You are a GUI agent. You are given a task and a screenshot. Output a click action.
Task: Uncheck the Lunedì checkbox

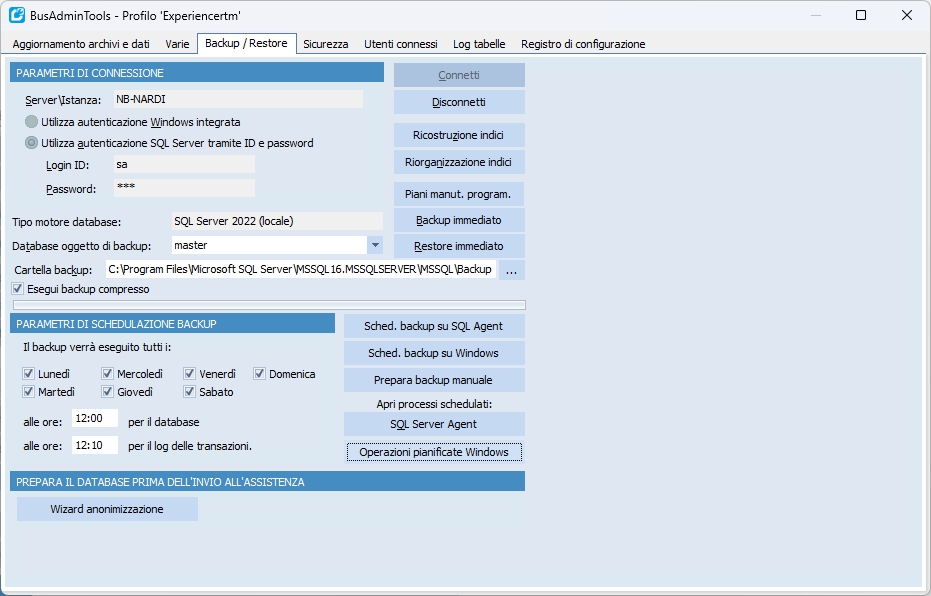pyautogui.click(x=28, y=373)
